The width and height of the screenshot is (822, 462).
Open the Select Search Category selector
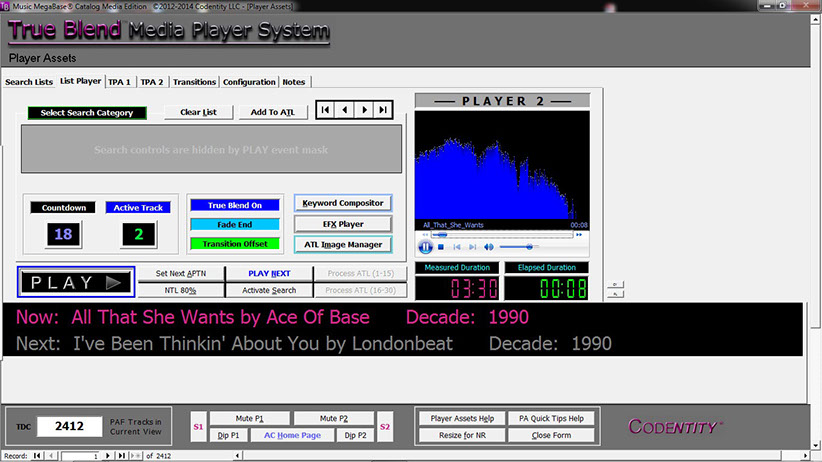click(87, 113)
